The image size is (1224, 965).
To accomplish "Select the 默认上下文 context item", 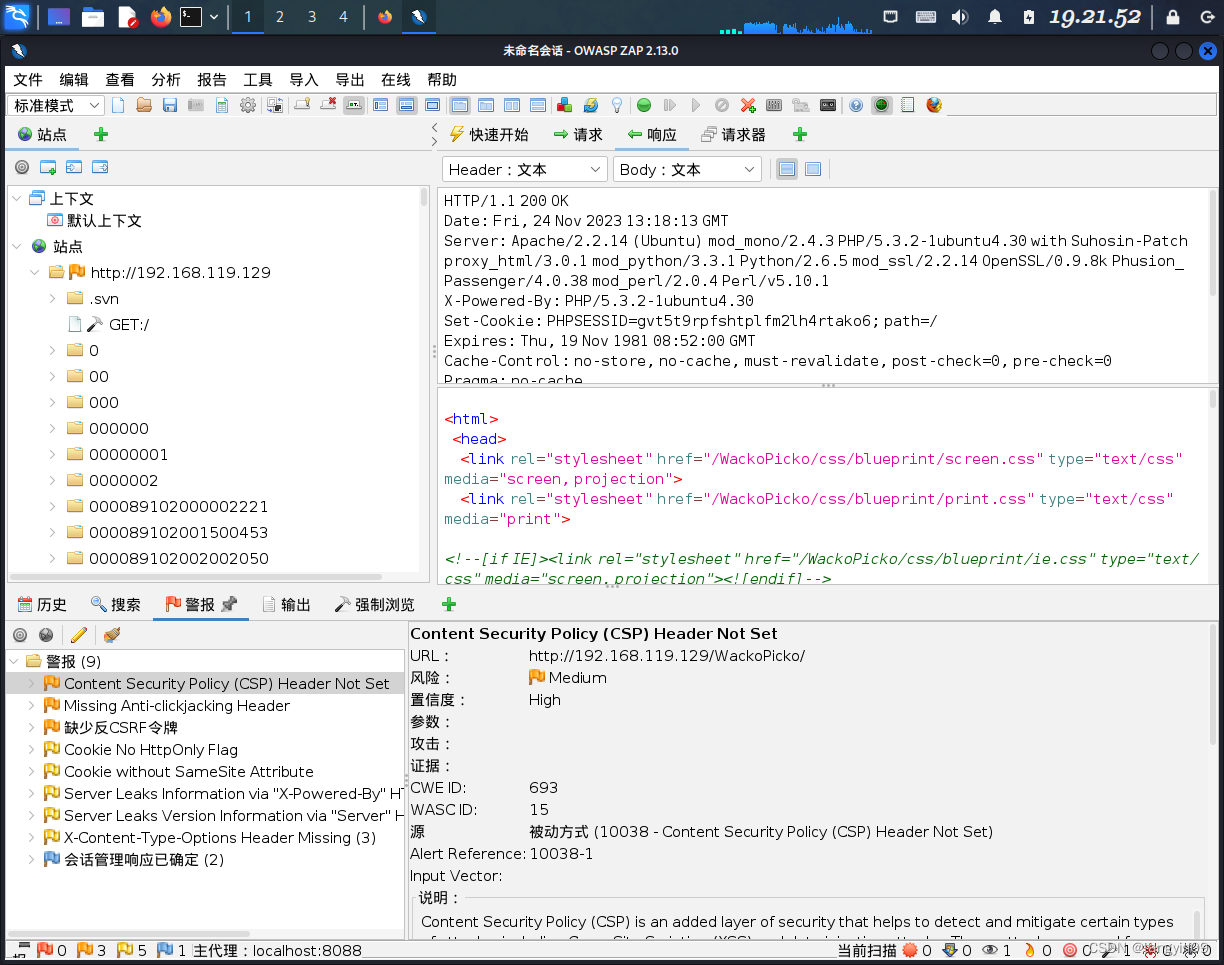I will pos(94,220).
